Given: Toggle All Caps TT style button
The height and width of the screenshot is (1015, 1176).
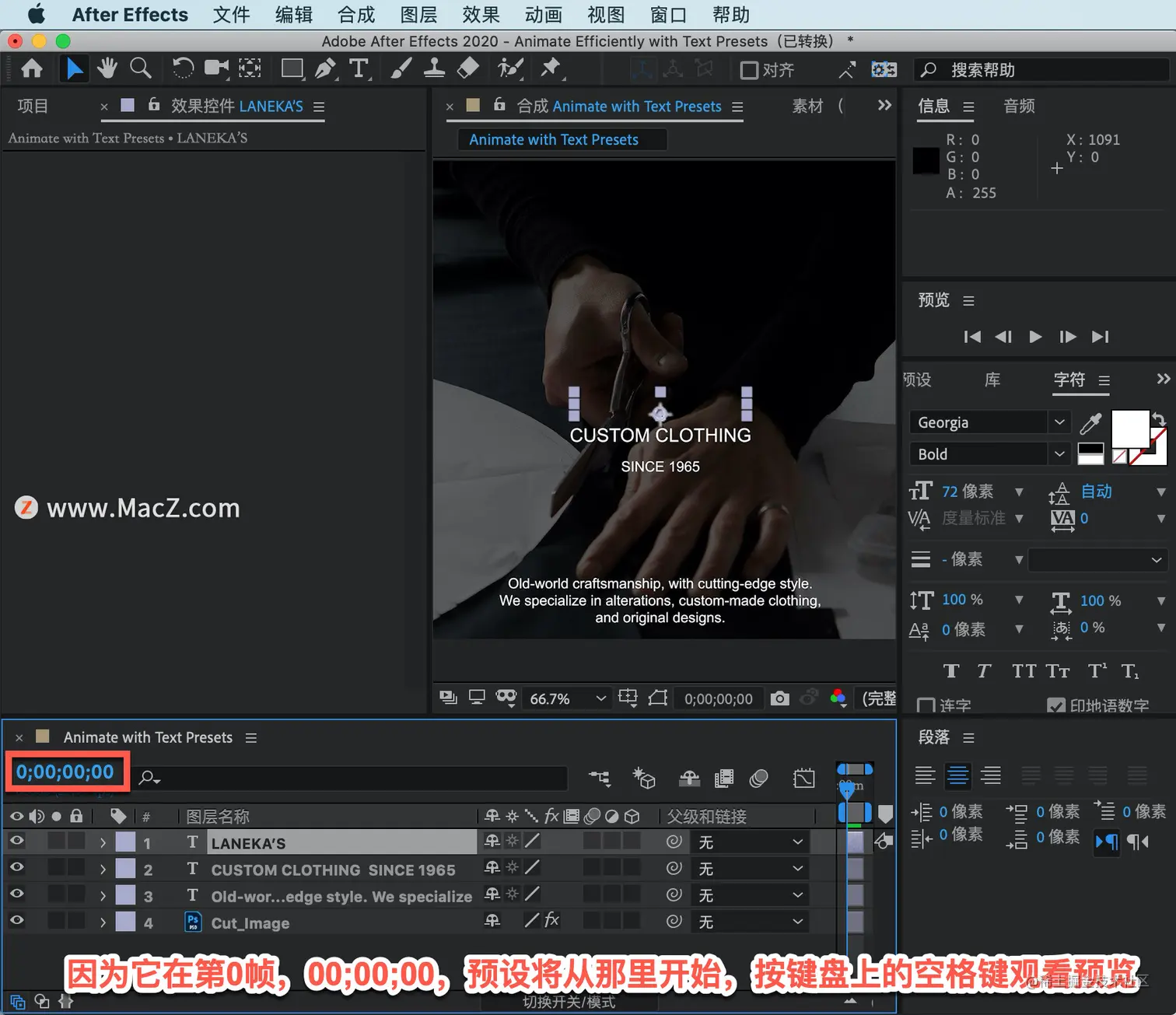Looking at the screenshot, I should click(x=1024, y=671).
